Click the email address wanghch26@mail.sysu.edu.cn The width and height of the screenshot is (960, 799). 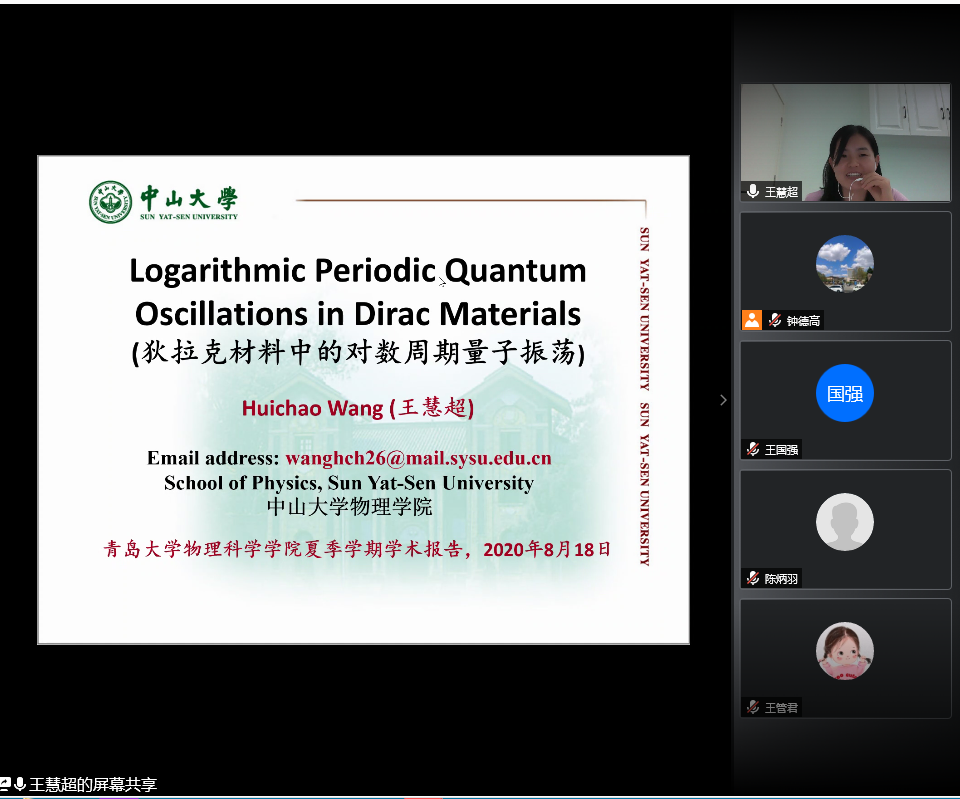(x=418, y=459)
